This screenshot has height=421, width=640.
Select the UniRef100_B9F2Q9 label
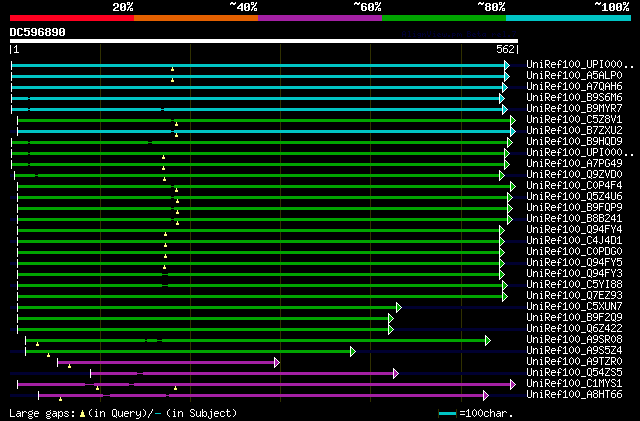click(x=574, y=318)
